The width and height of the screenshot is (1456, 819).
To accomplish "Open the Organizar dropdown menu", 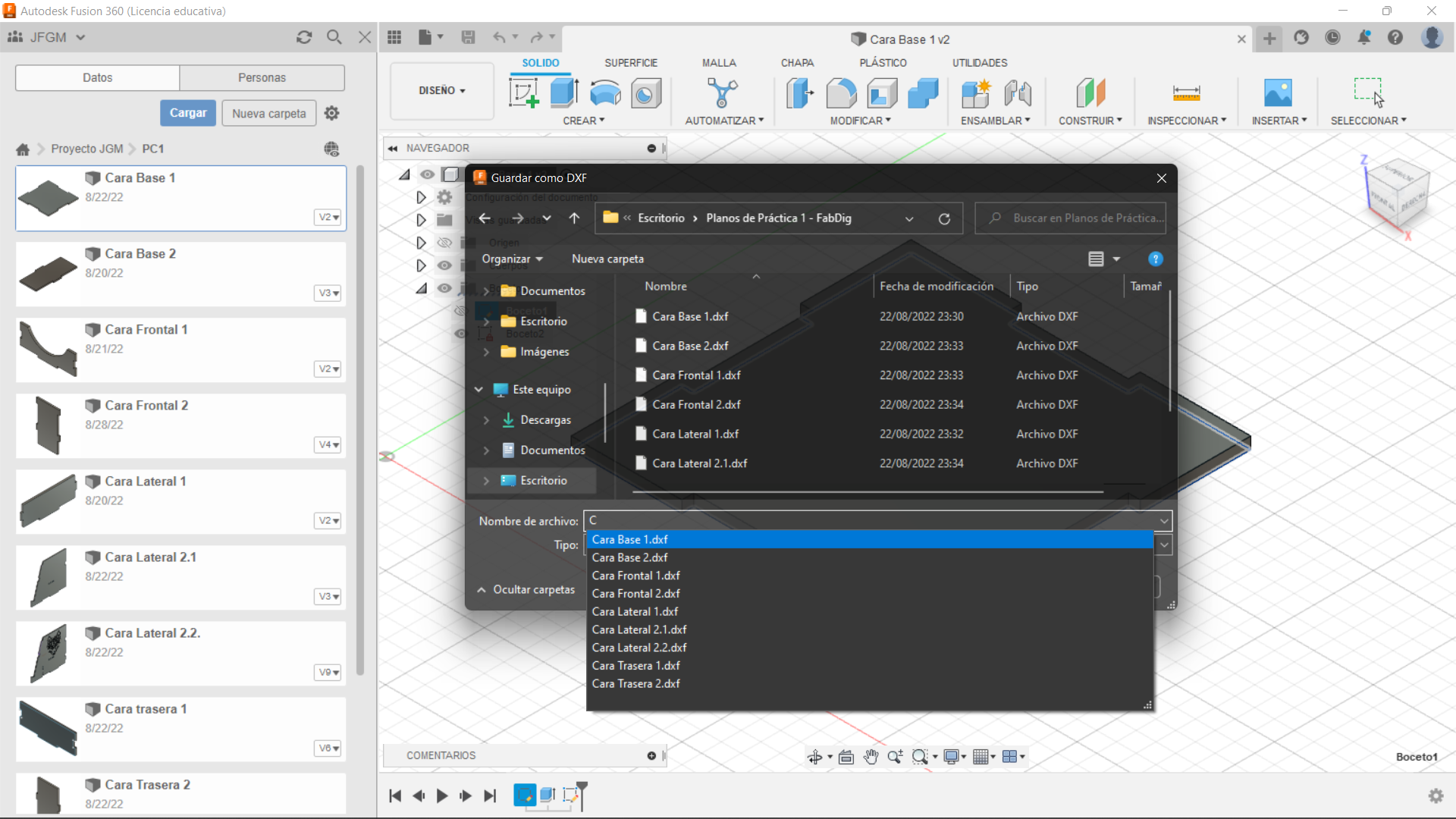I will tap(513, 259).
